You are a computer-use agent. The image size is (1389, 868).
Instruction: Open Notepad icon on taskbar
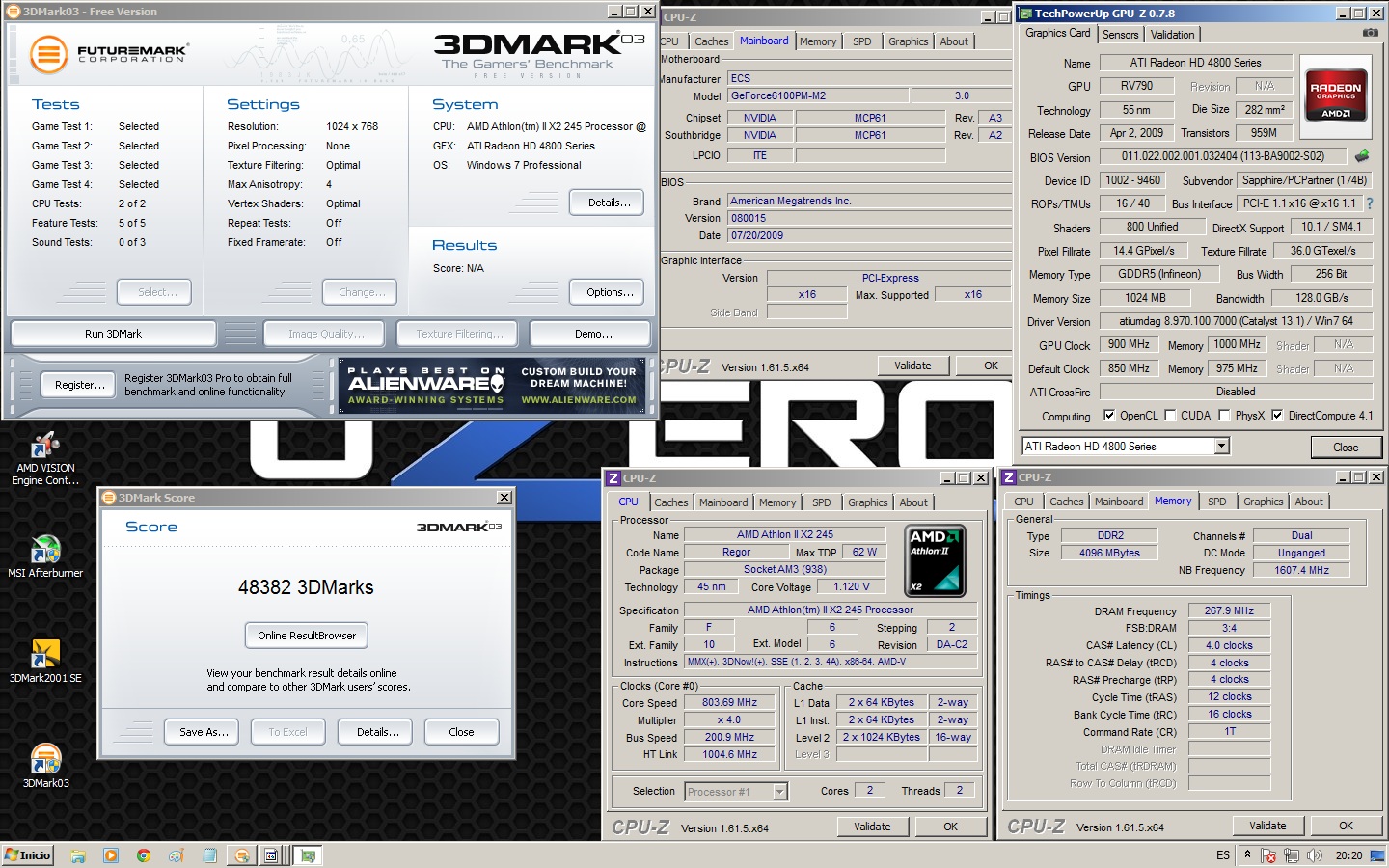click(209, 855)
